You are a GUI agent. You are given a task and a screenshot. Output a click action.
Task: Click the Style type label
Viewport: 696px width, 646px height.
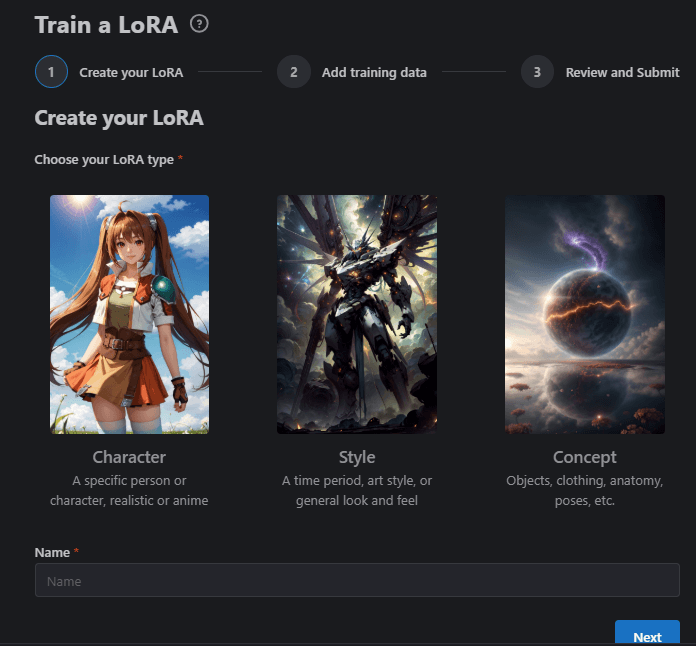click(x=357, y=457)
